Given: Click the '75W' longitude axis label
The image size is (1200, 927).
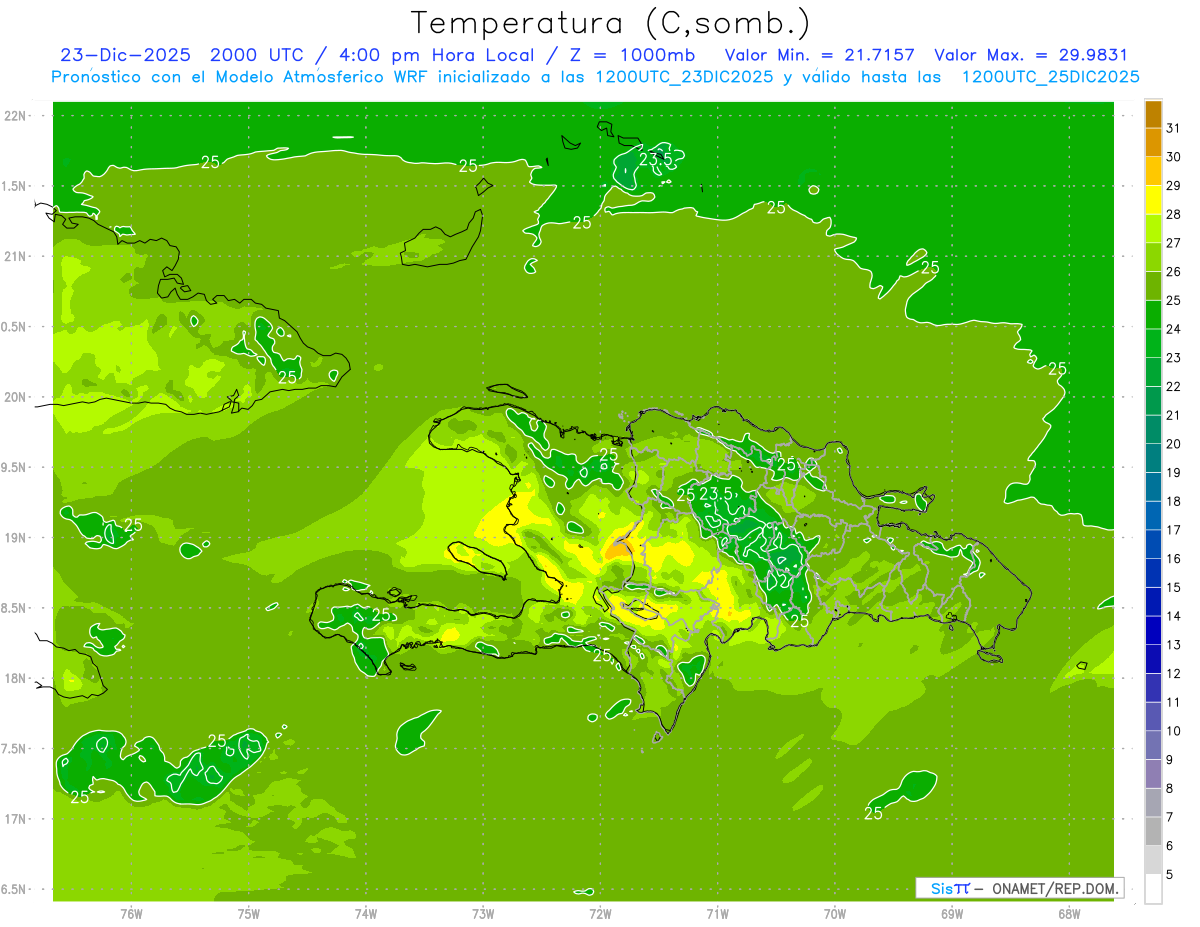Looking at the screenshot, I should [x=249, y=913].
